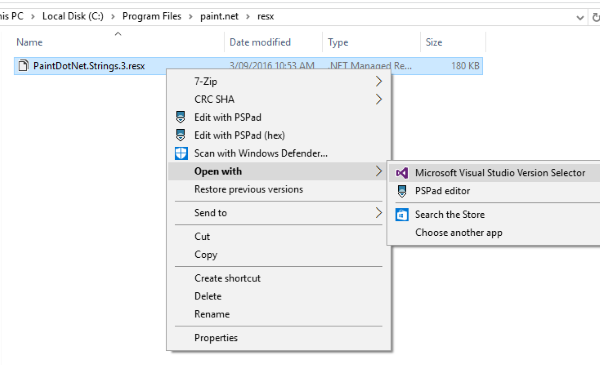Navigate to Local Disk (C:) breadcrumb
Viewport: 600px width, 365px height.
pos(73,16)
